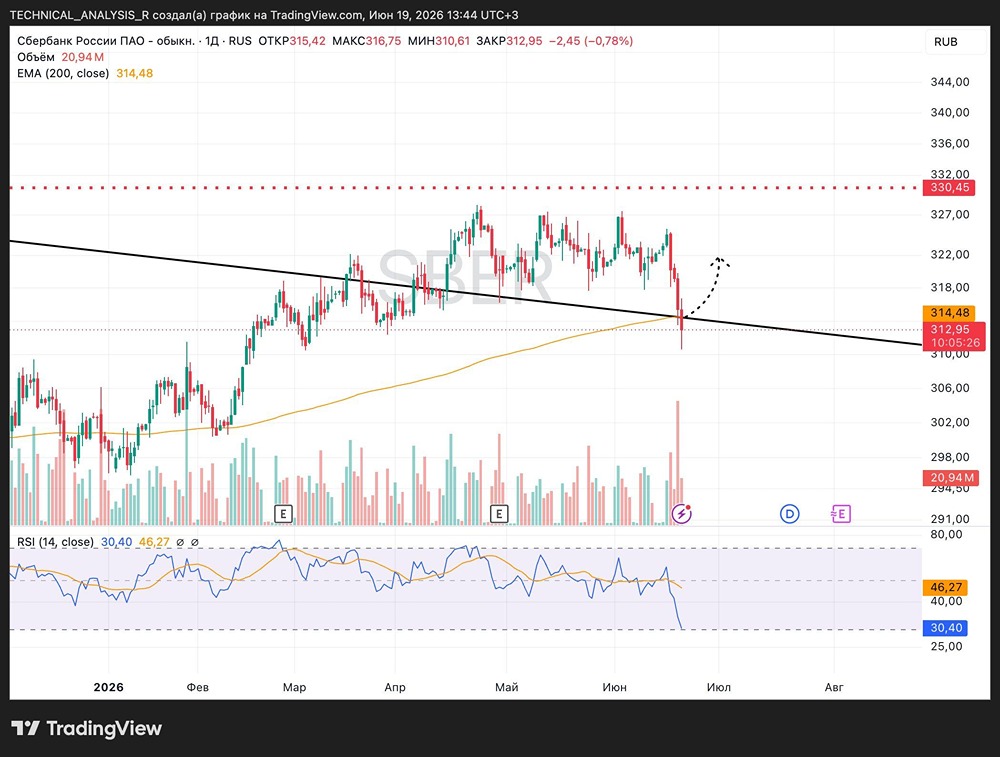
Task: Click the TECHNICAL_ANALYSIS_R author header text
Action: (80, 15)
